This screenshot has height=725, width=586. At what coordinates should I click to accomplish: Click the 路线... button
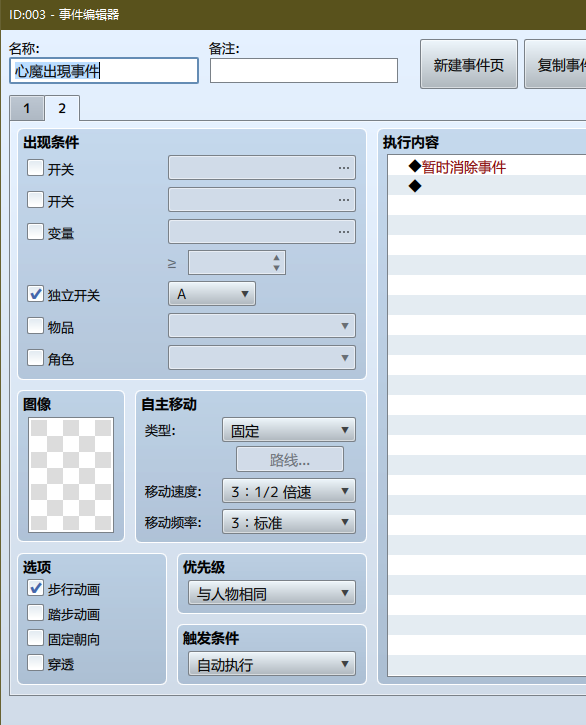pos(290,460)
